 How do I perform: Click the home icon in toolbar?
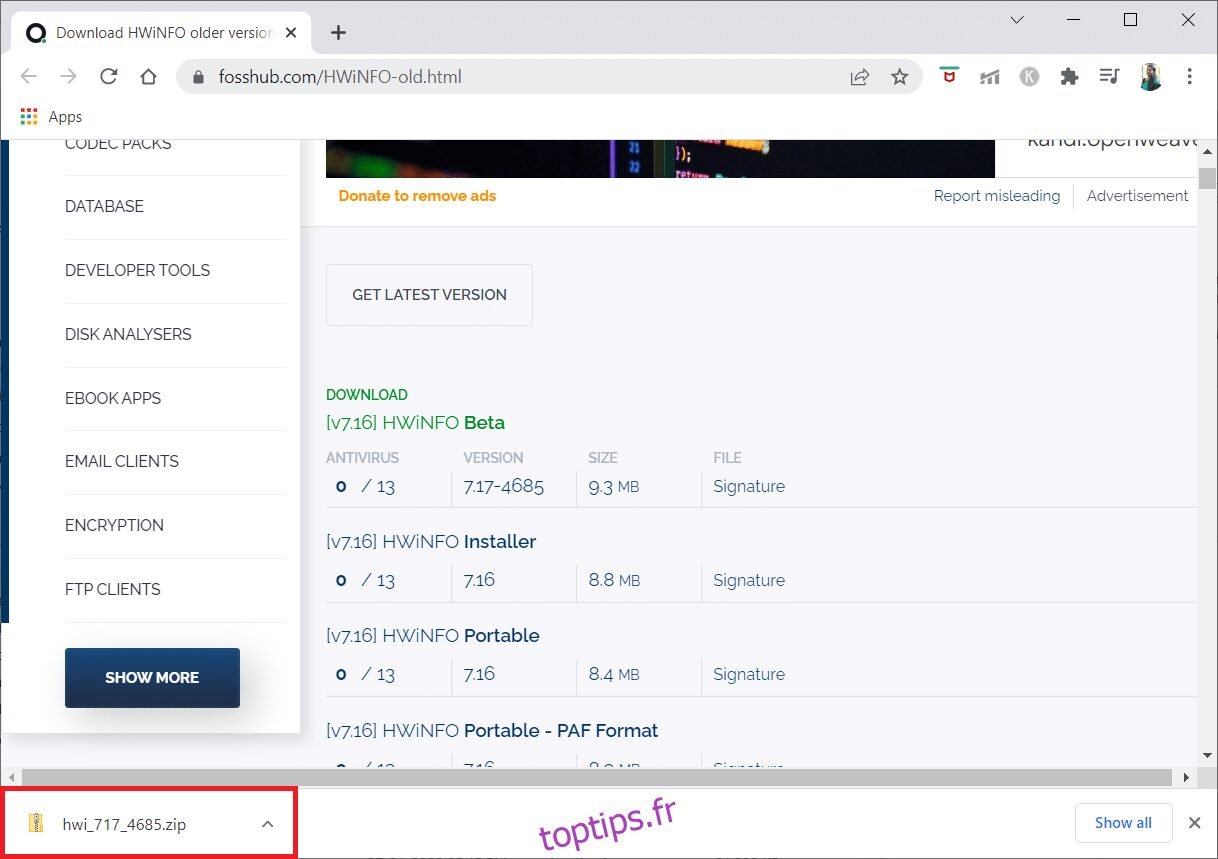pyautogui.click(x=148, y=77)
